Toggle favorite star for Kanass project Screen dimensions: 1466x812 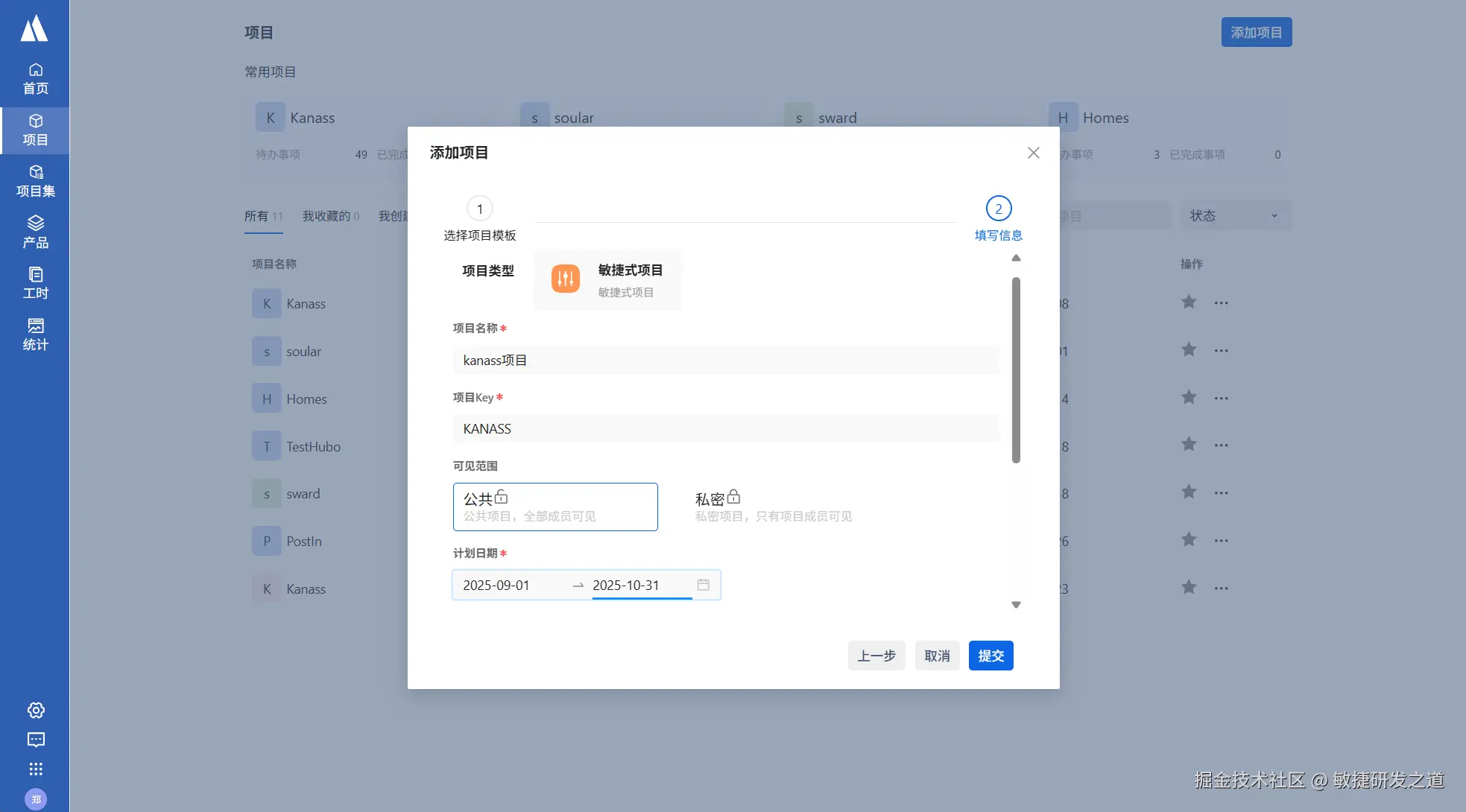click(x=1189, y=302)
